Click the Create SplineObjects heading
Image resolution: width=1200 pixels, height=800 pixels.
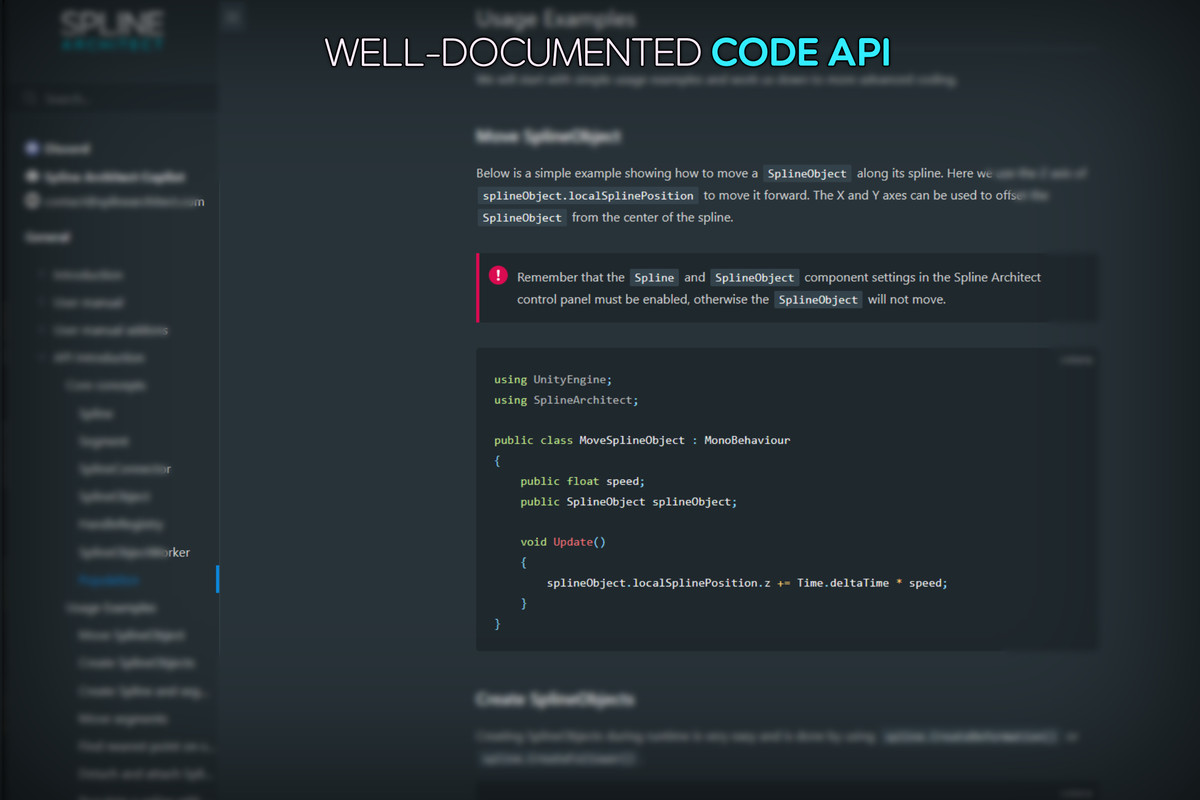555,698
